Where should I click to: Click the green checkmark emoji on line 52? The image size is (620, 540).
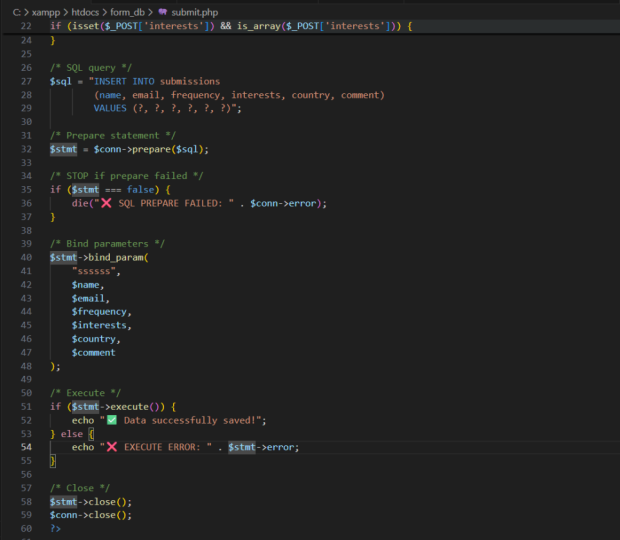(x=112, y=420)
